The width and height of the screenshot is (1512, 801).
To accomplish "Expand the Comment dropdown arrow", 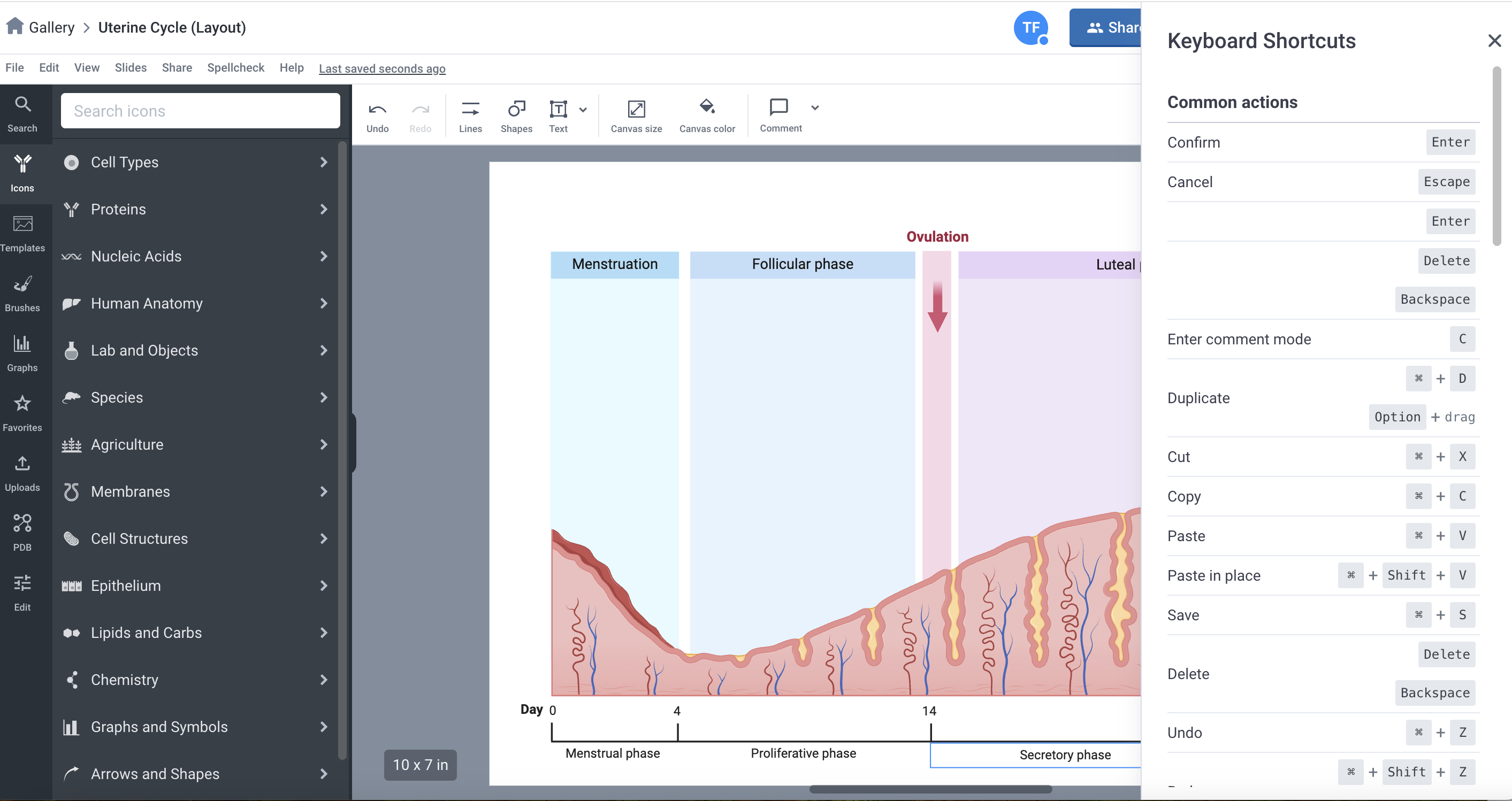I will click(814, 107).
